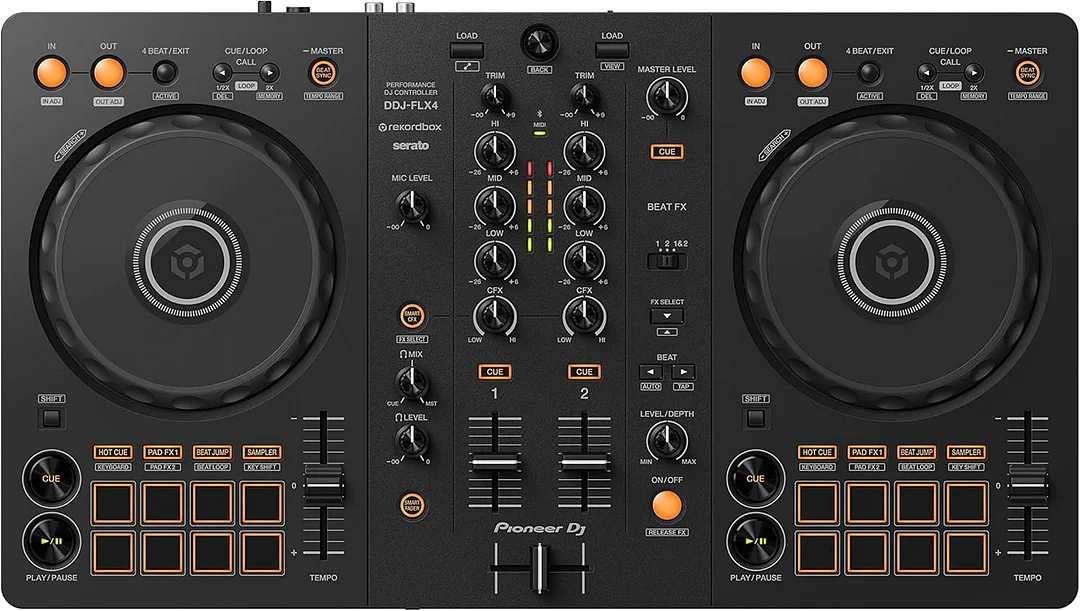1080x611 pixels.
Task: Click channel 1 CFX knob
Action: [495, 316]
